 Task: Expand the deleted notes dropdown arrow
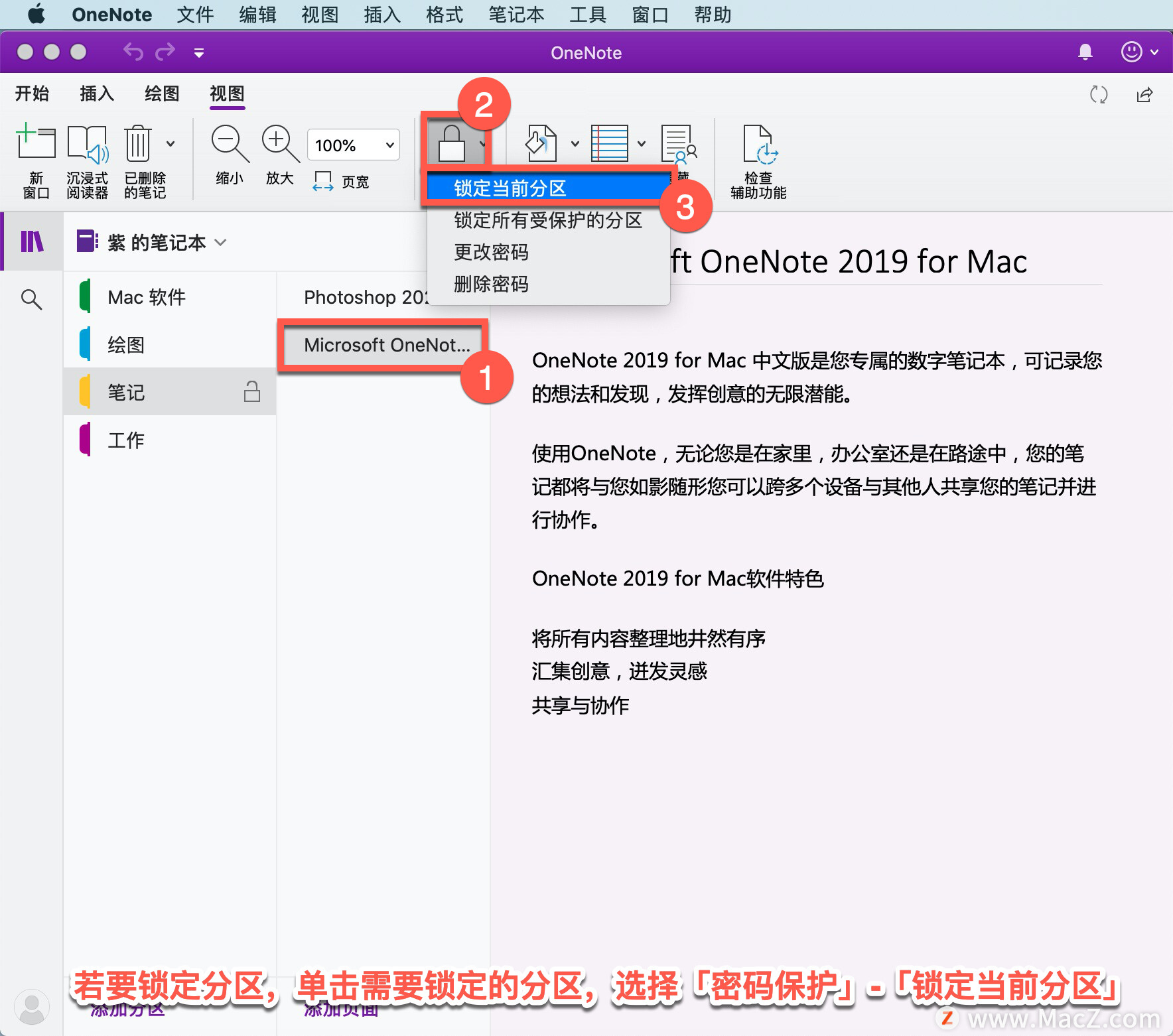pyautogui.click(x=171, y=143)
